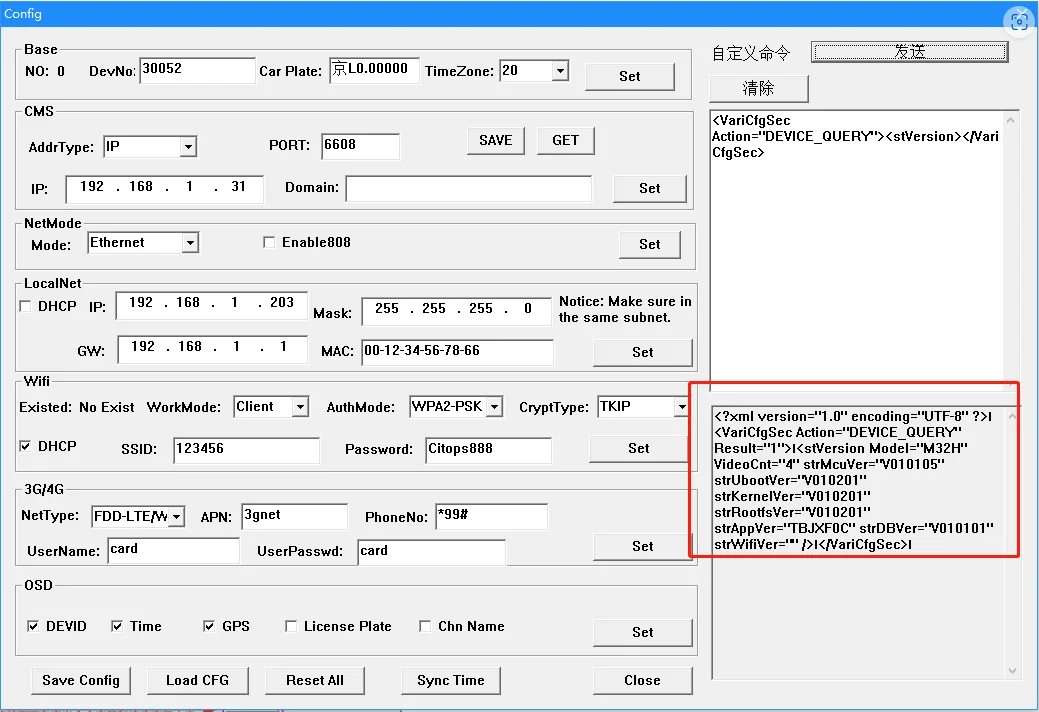
Task: Click response box scrollbar down arrow
Action: (x=1012, y=670)
